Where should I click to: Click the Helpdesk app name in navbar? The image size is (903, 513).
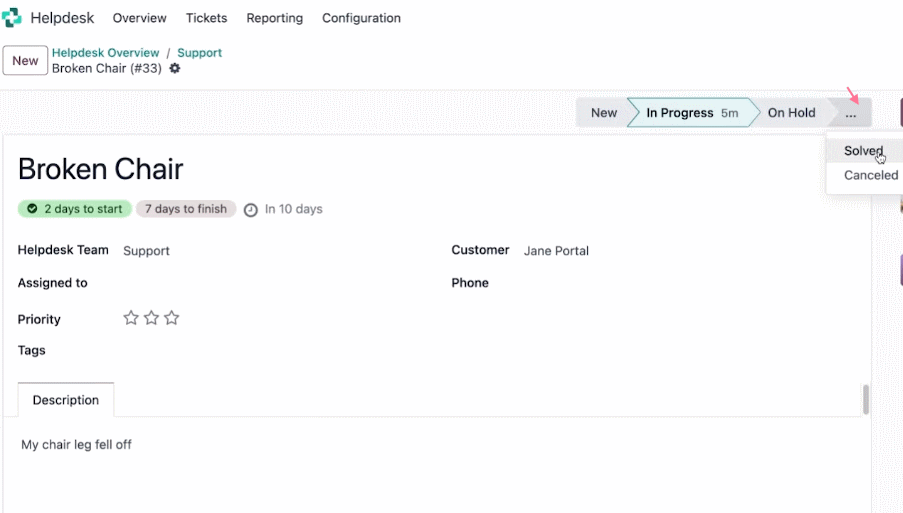point(62,18)
